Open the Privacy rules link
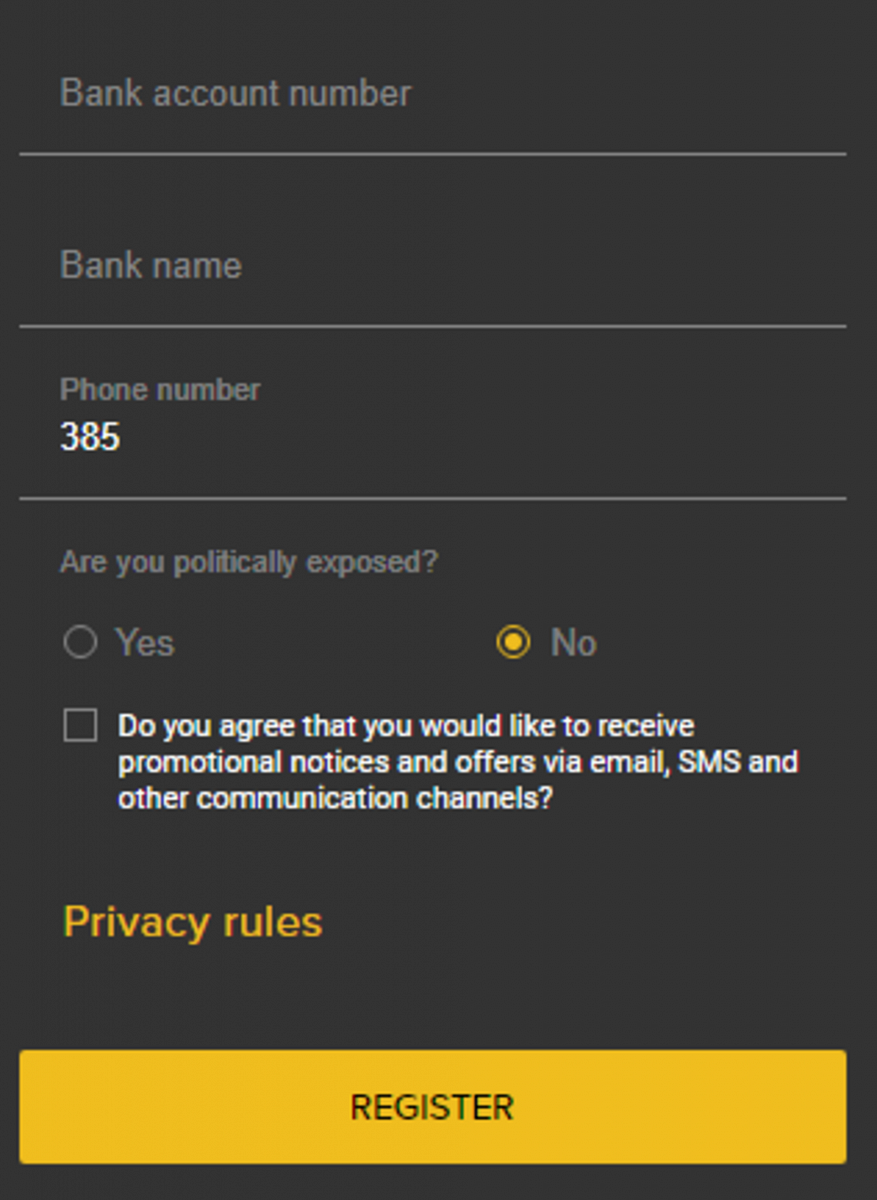877x1200 pixels. click(193, 922)
